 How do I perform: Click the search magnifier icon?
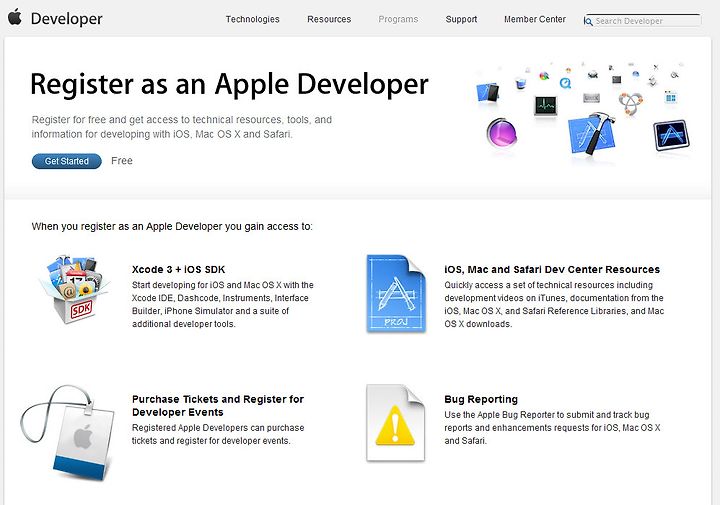[x=588, y=21]
